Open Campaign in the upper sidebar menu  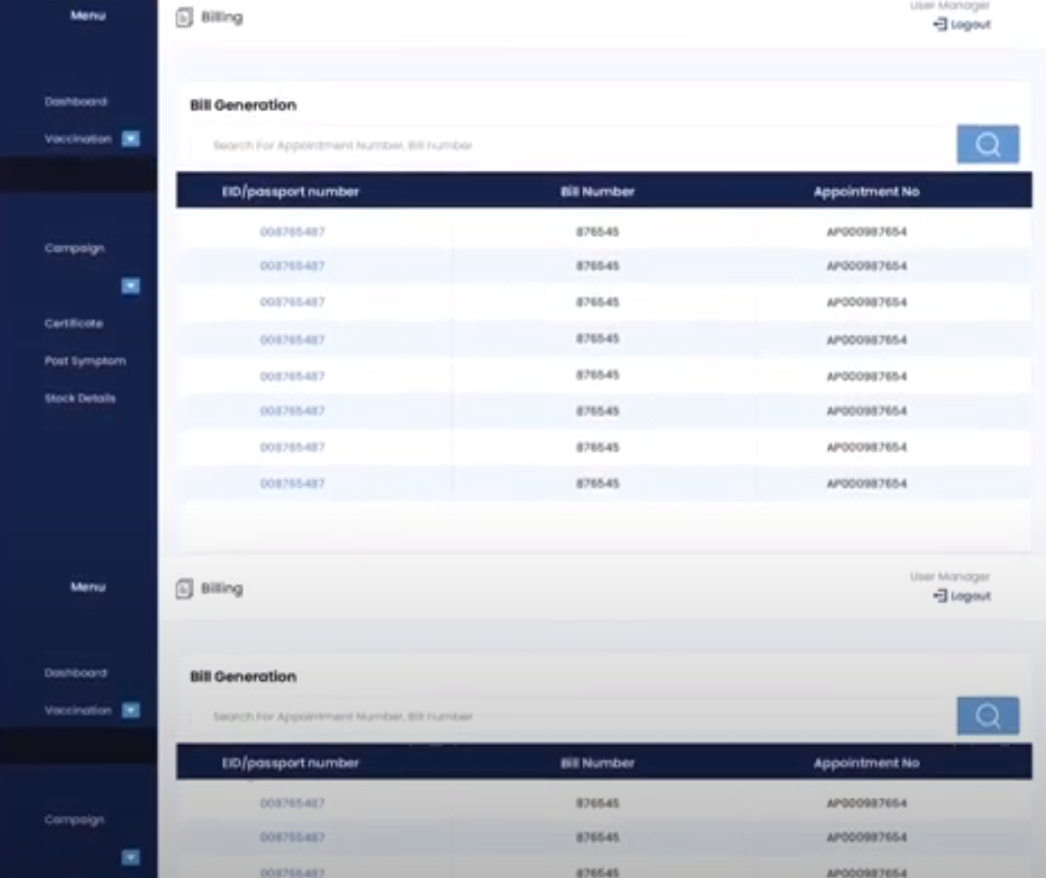point(74,248)
